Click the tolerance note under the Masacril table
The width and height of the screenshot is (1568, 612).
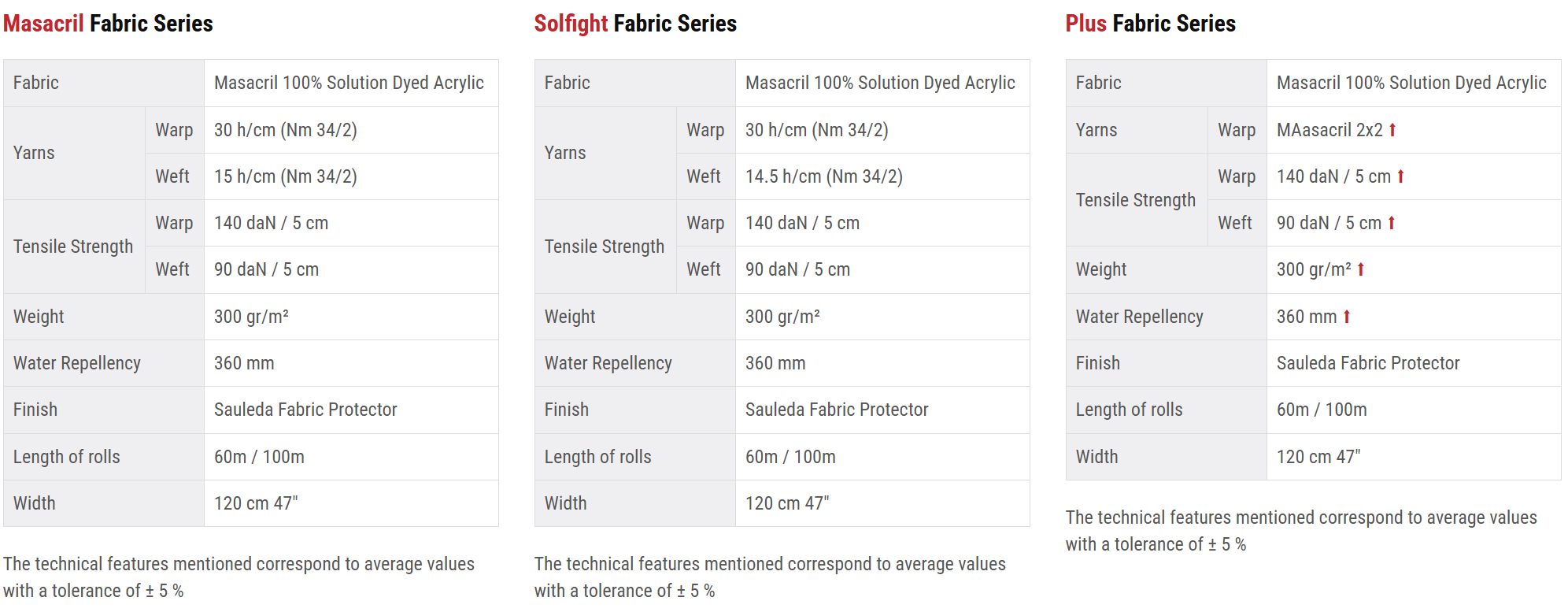(x=239, y=577)
